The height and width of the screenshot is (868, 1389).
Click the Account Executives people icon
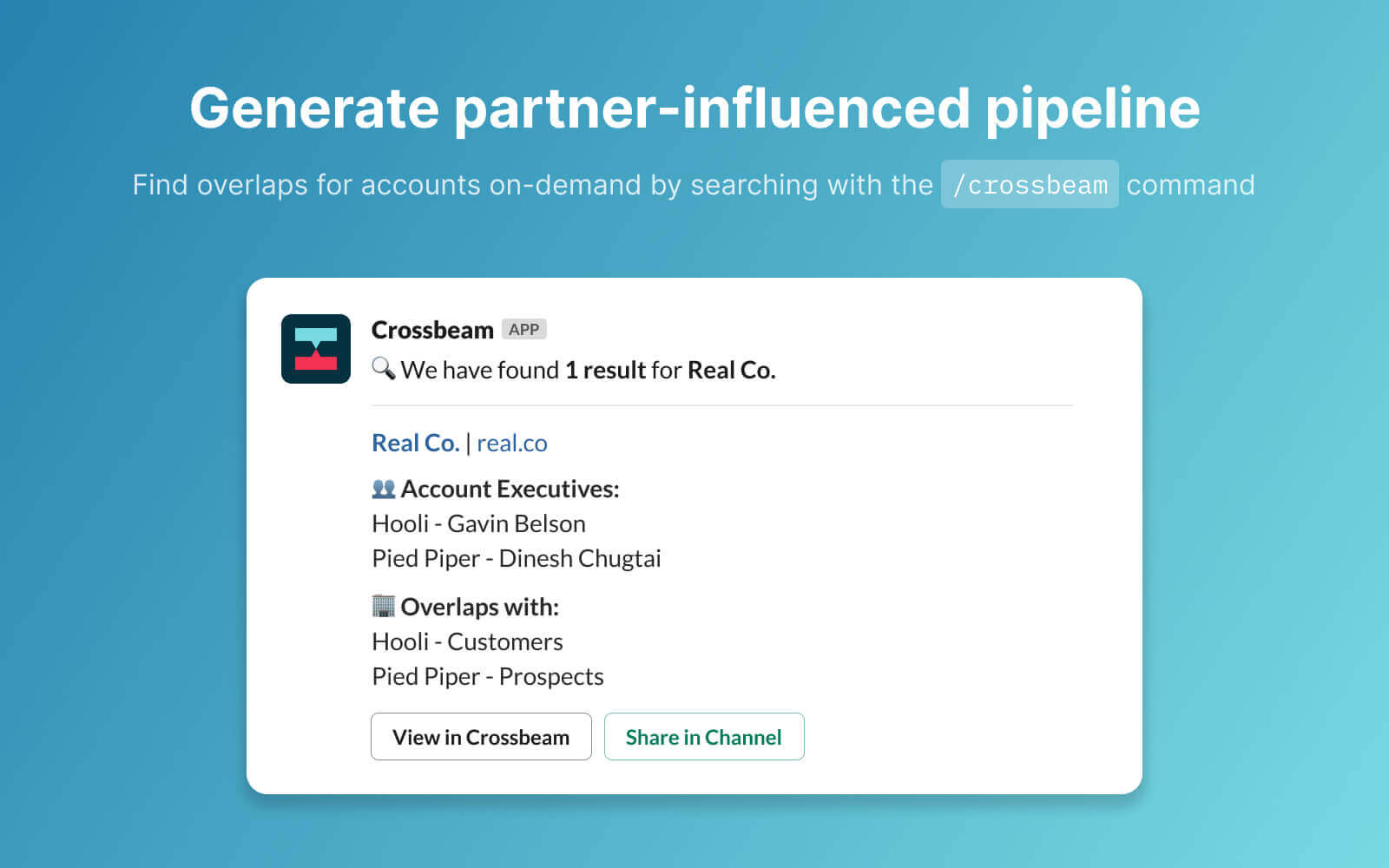coord(384,489)
